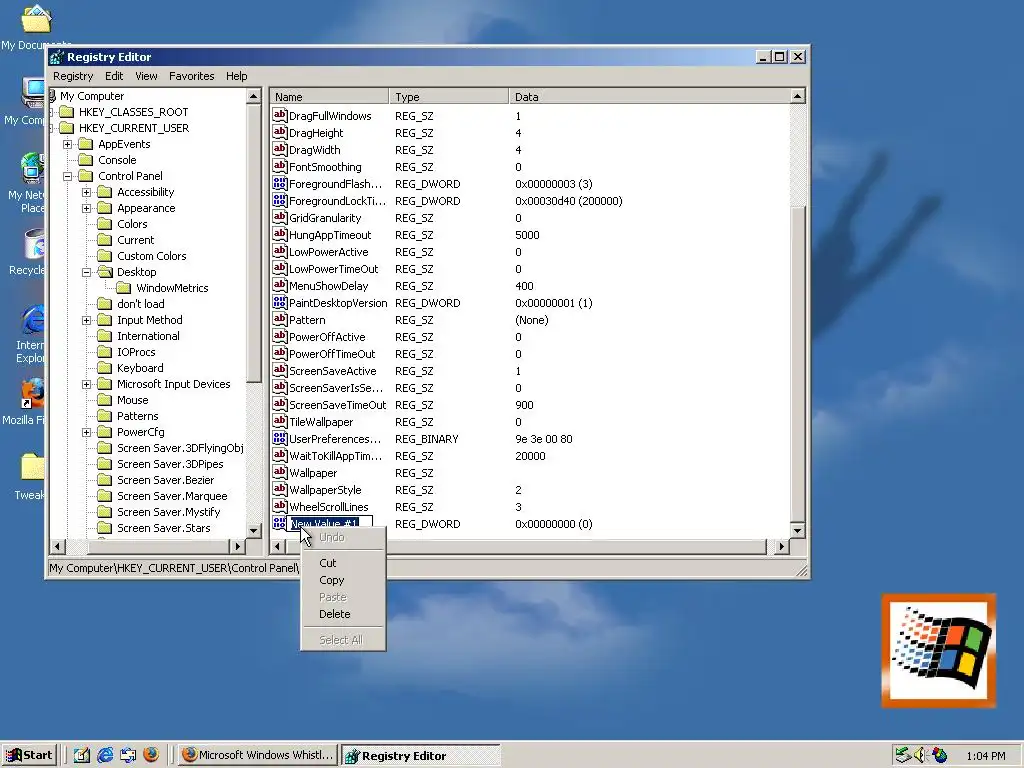Image resolution: width=1024 pixels, height=768 pixels.
Task: Choose Copy from the context menu
Action: (x=343, y=580)
